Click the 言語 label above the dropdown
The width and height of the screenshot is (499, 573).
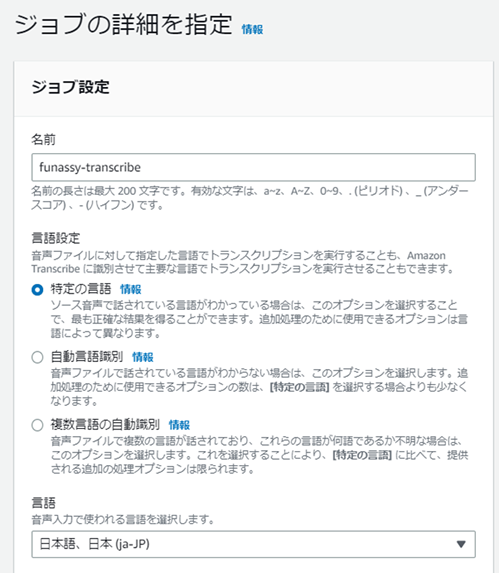pos(43,503)
